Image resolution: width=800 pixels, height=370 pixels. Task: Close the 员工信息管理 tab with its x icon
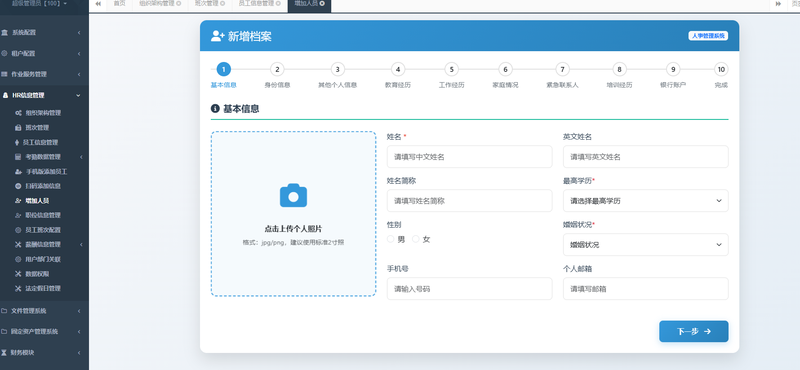point(278,3)
